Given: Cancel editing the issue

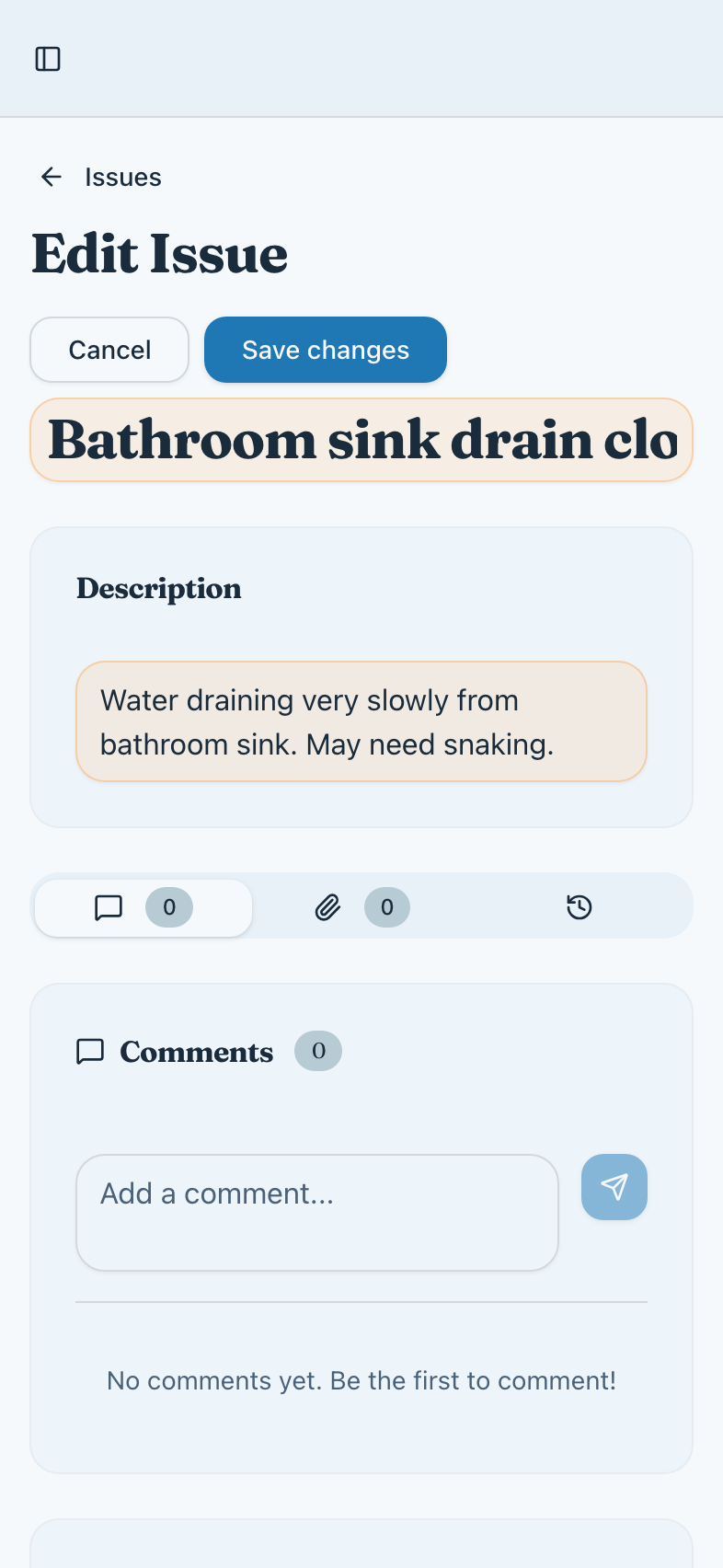Looking at the screenshot, I should (x=109, y=350).
